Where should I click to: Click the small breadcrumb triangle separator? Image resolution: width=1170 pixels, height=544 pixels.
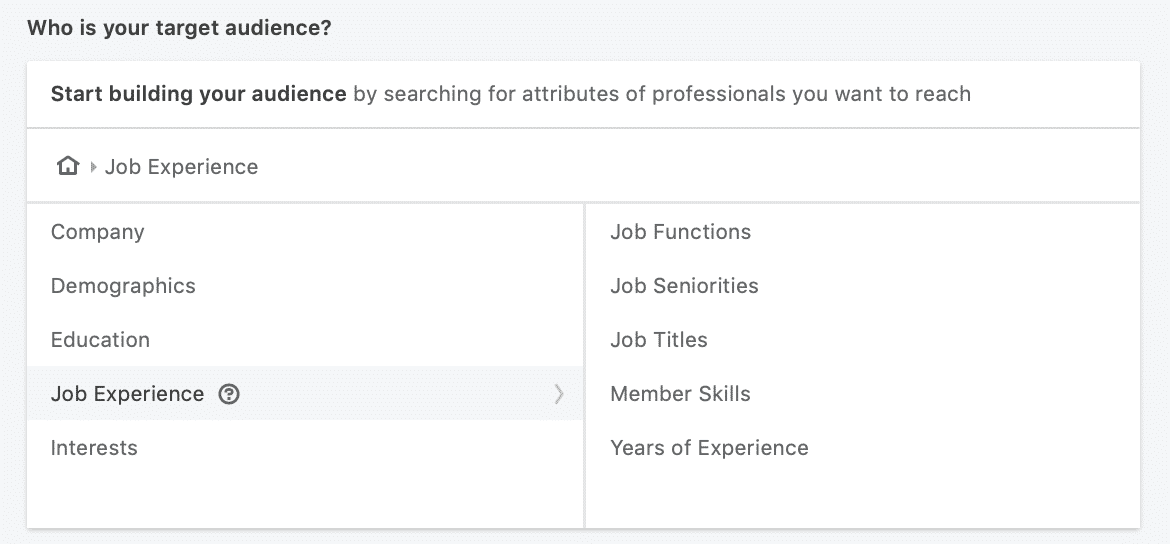pyautogui.click(x=93, y=167)
